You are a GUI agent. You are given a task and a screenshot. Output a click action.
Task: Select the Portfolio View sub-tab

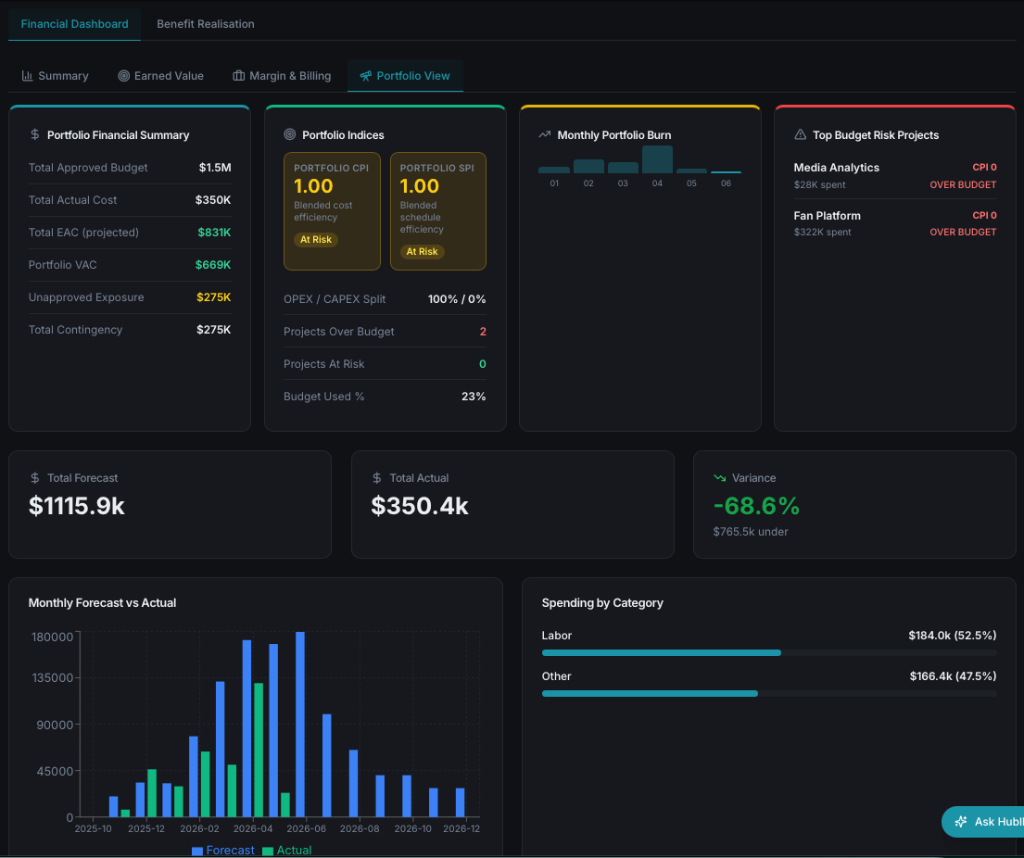pyautogui.click(x=405, y=76)
